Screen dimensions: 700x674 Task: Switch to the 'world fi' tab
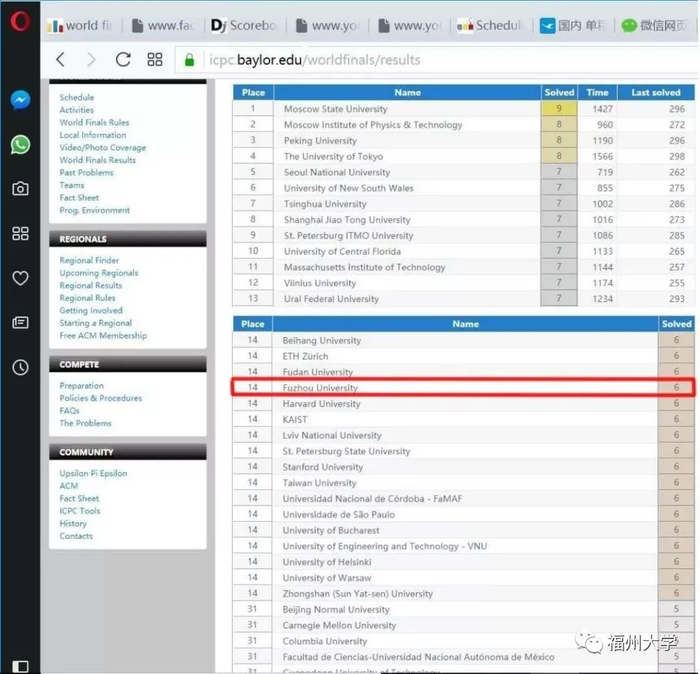[80, 25]
